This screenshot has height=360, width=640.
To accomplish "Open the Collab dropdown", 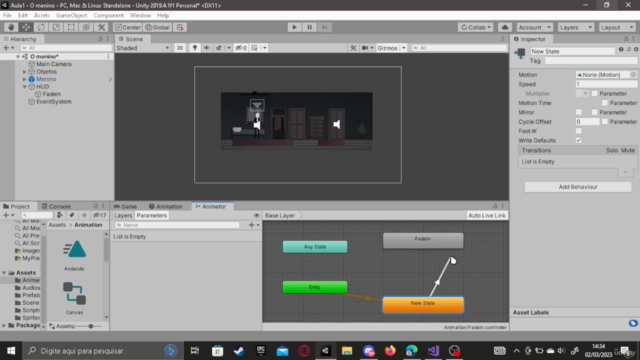I will [x=476, y=27].
